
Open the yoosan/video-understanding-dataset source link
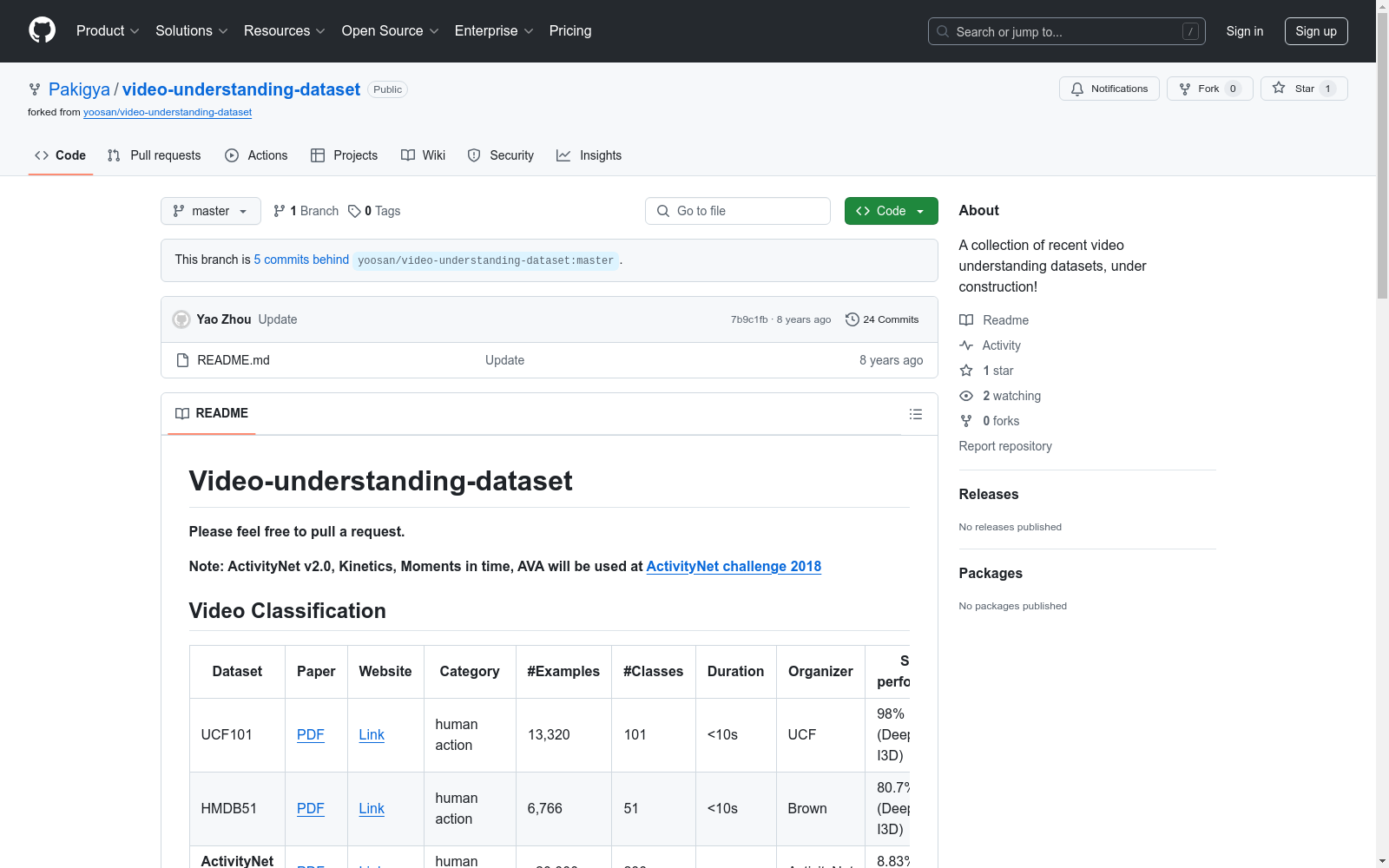coord(168,112)
